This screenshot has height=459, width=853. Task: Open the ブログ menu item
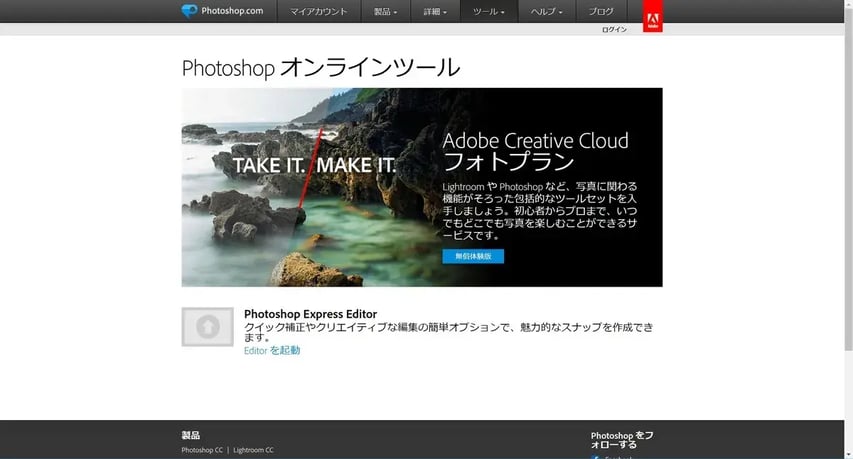click(x=601, y=11)
